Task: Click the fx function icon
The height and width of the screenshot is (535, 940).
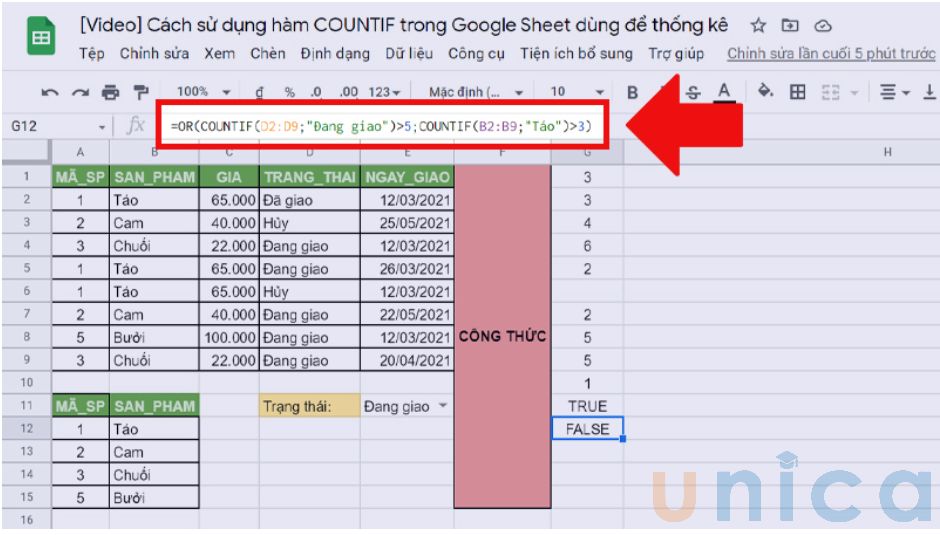Action: [136, 125]
